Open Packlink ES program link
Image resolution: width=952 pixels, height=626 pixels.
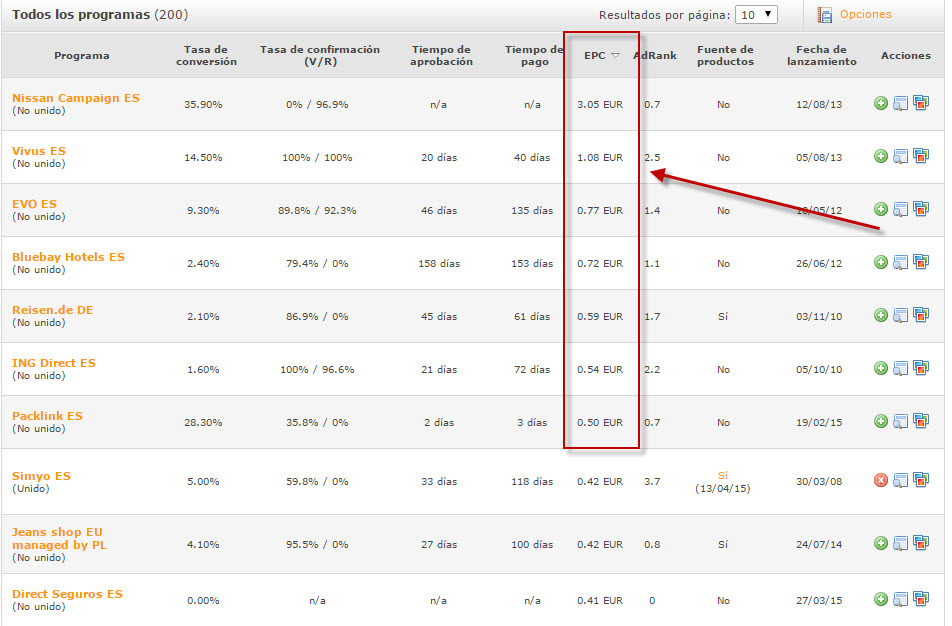click(47, 415)
